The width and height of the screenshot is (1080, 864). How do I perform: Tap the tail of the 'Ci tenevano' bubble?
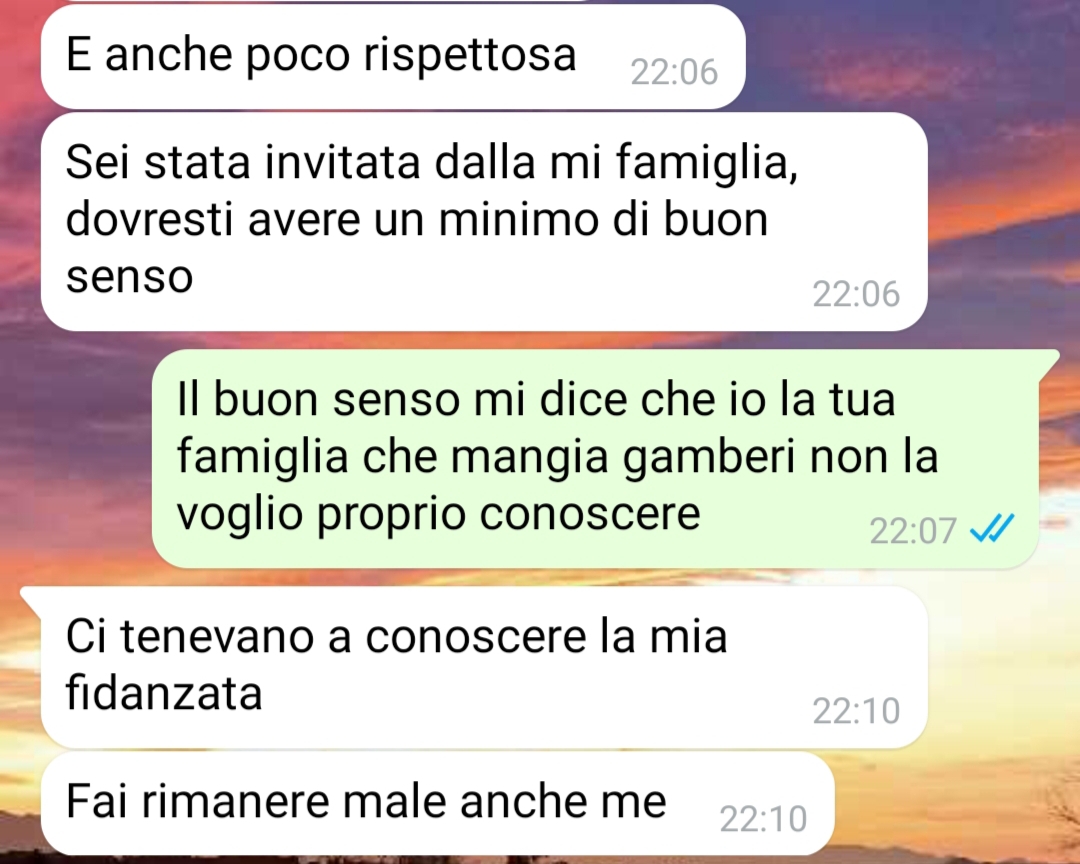[x=32, y=595]
